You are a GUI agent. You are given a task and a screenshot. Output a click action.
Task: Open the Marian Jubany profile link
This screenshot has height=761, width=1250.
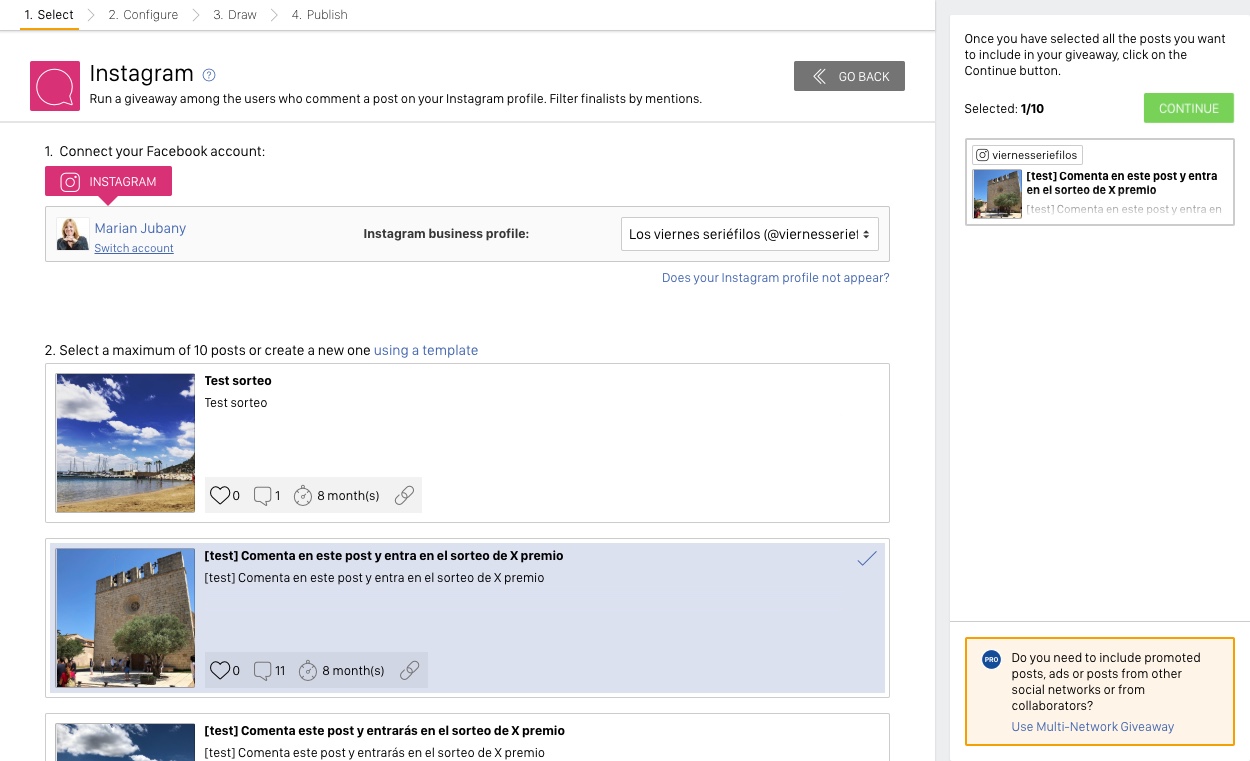[x=140, y=228]
